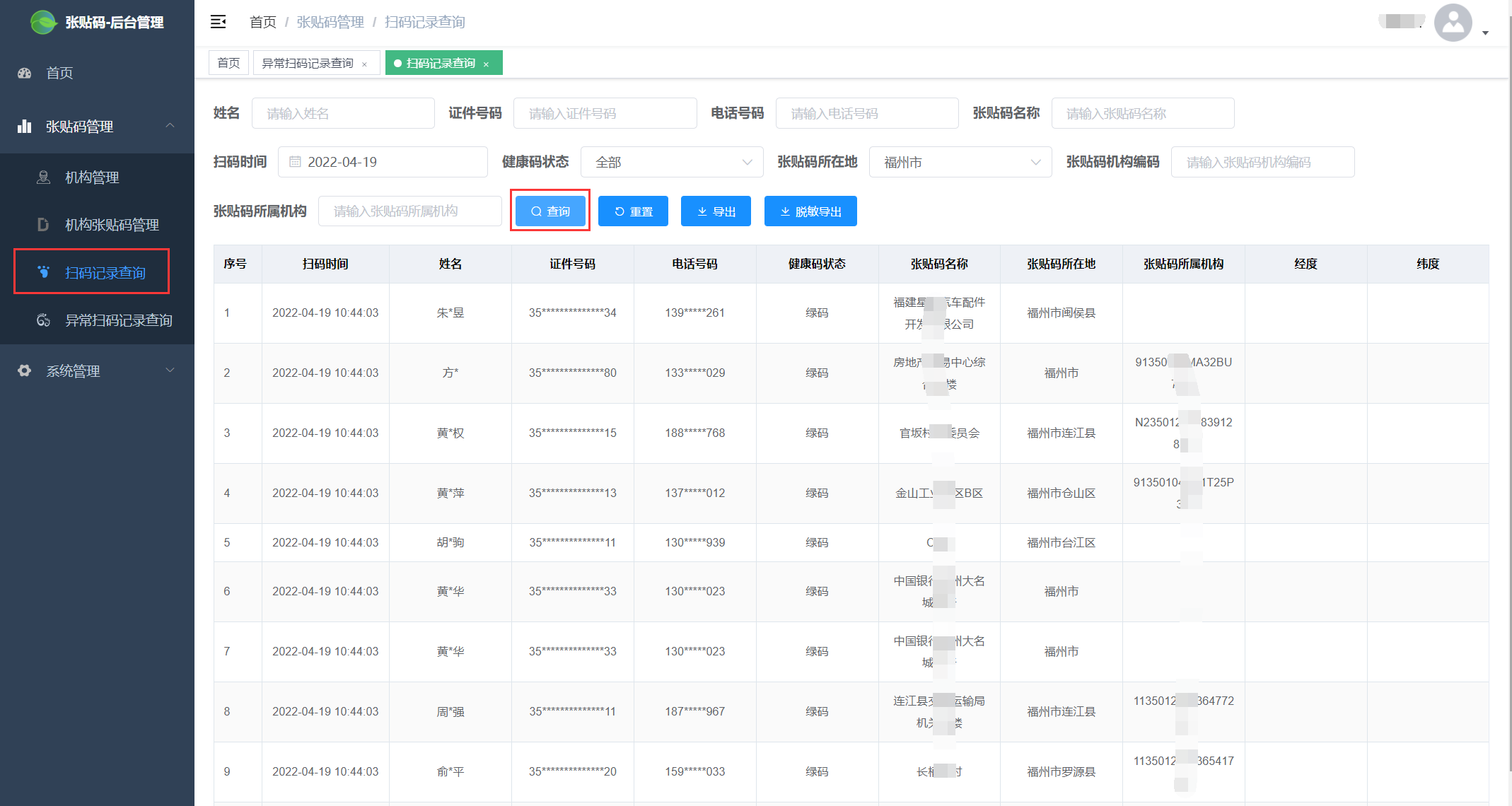Click the sidebar collapse hamburger icon

pos(218,22)
